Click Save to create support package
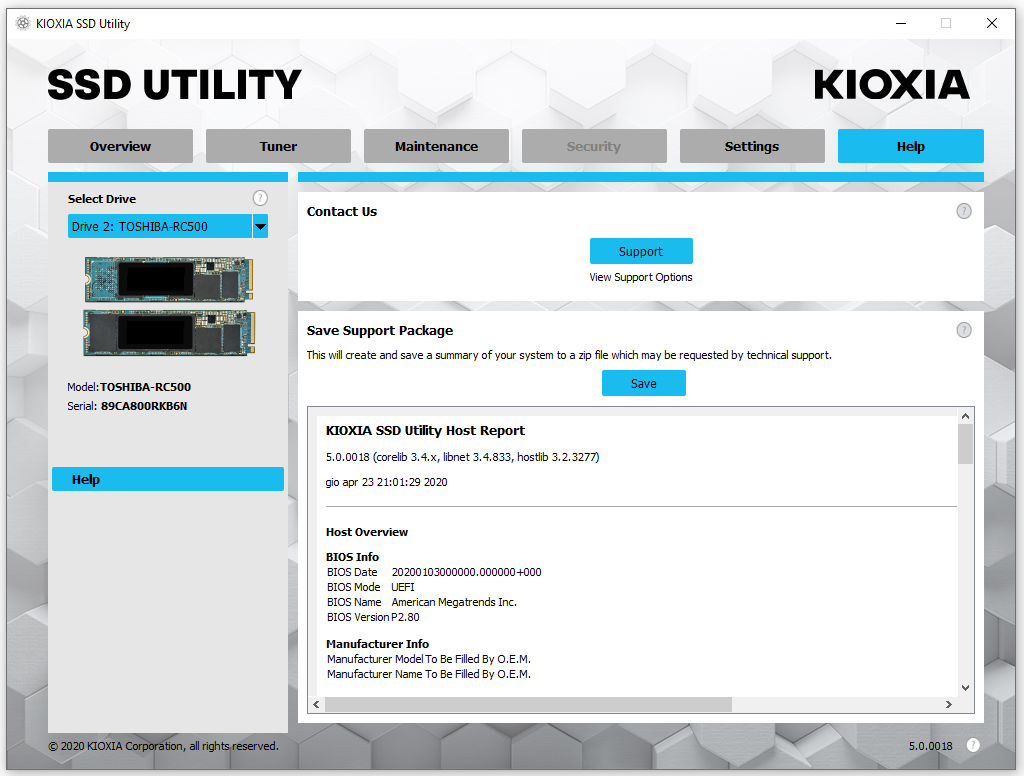Screen dimensions: 1024x776 (x=644, y=383)
